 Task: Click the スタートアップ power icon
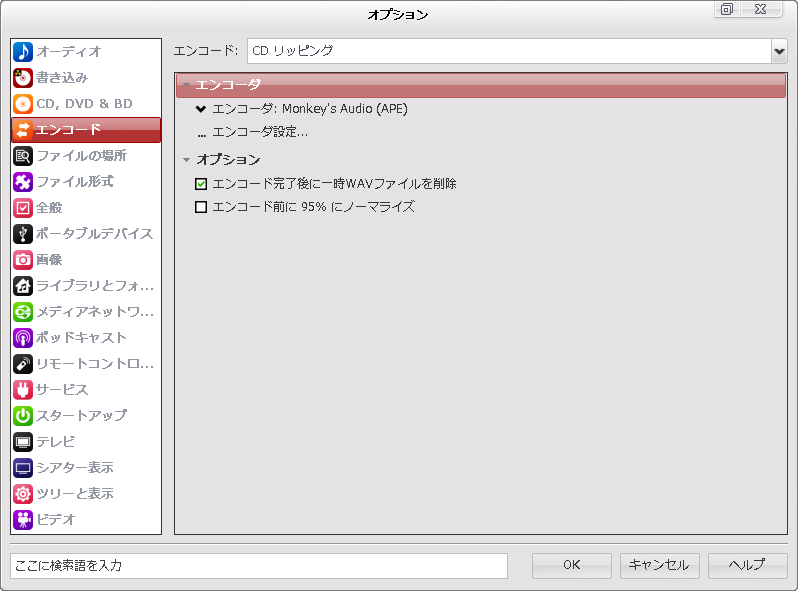[23, 415]
